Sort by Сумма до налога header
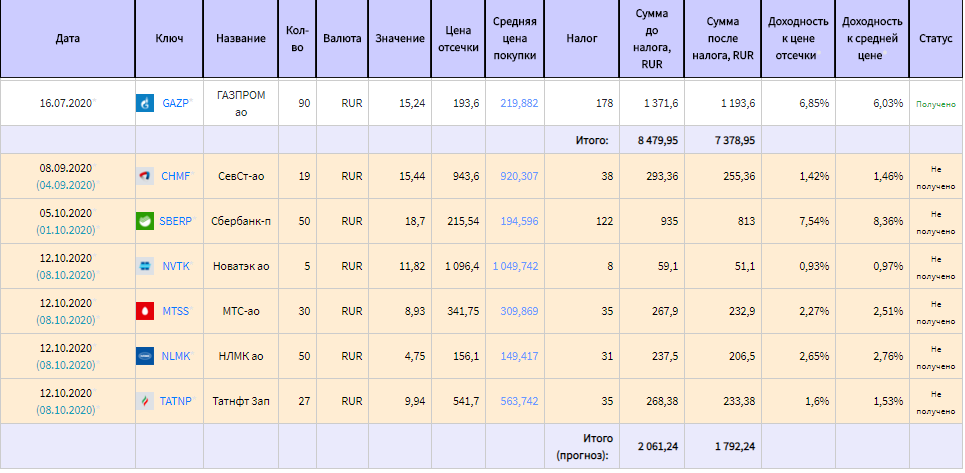 point(652,38)
